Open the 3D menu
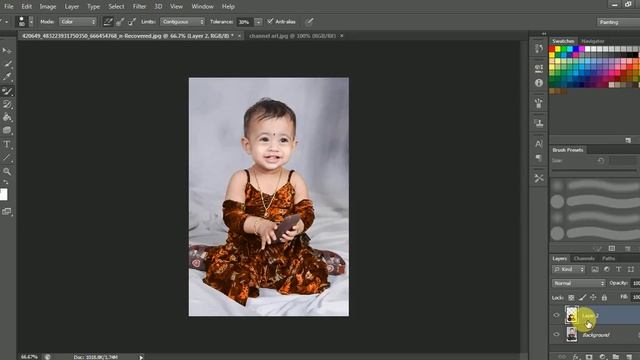Screen dimensions: 640x360 [158, 7]
